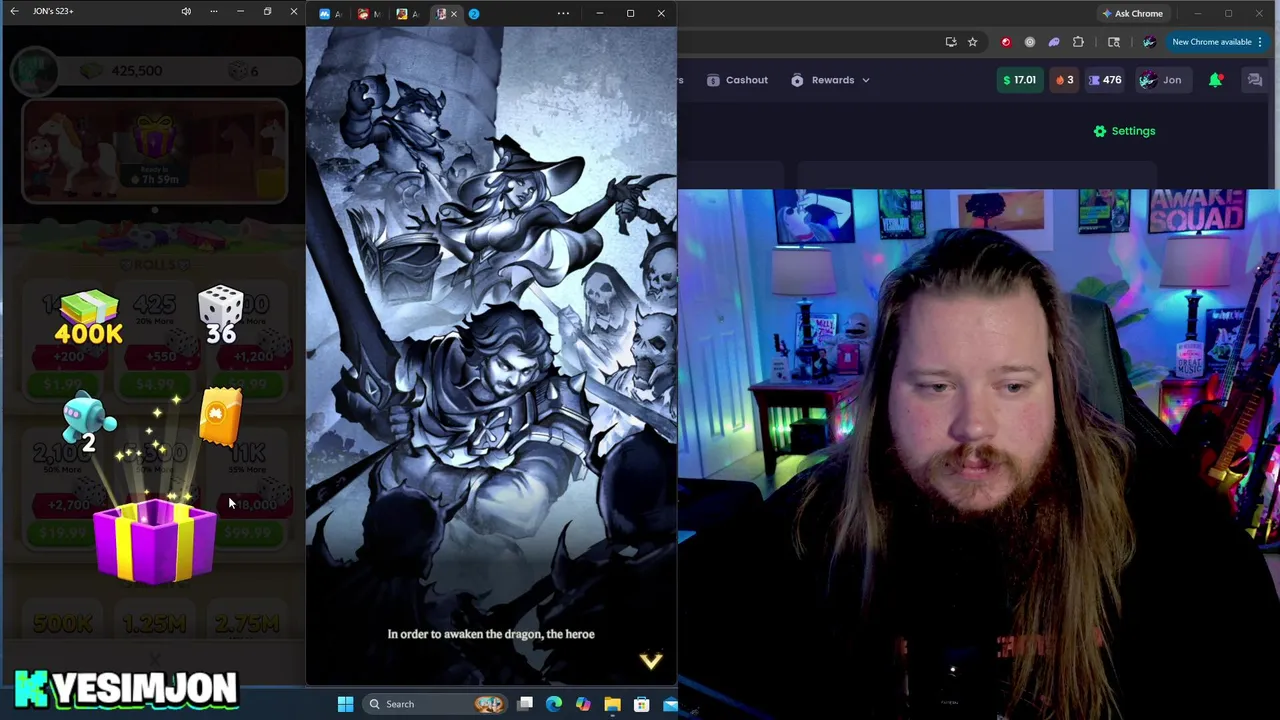Open Task View on taskbar

525,704
